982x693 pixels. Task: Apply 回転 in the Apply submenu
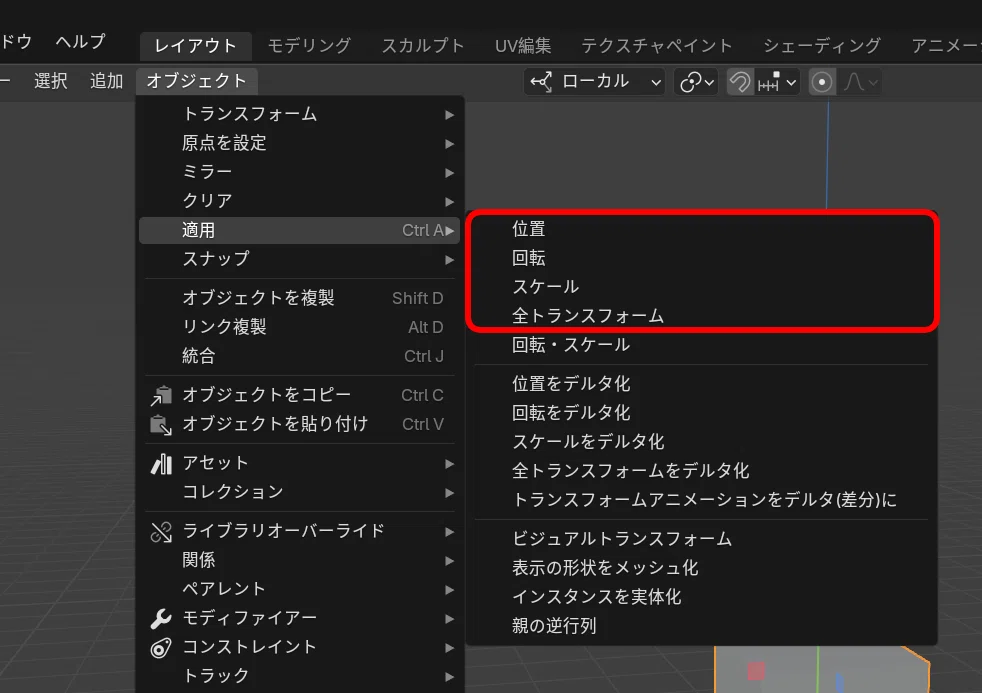pyautogui.click(x=701, y=258)
